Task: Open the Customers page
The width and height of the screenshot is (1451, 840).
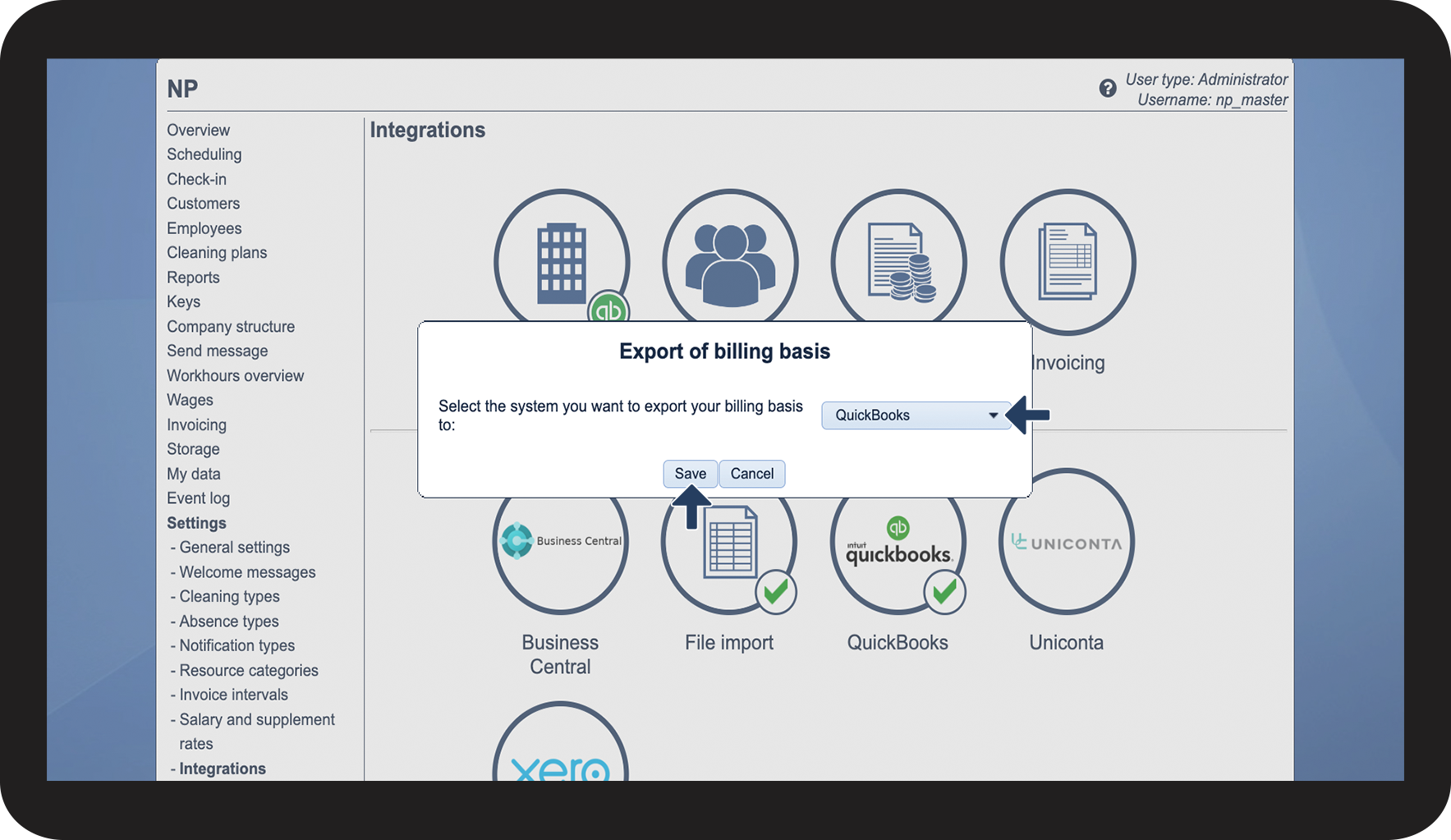Action: pyautogui.click(x=203, y=204)
